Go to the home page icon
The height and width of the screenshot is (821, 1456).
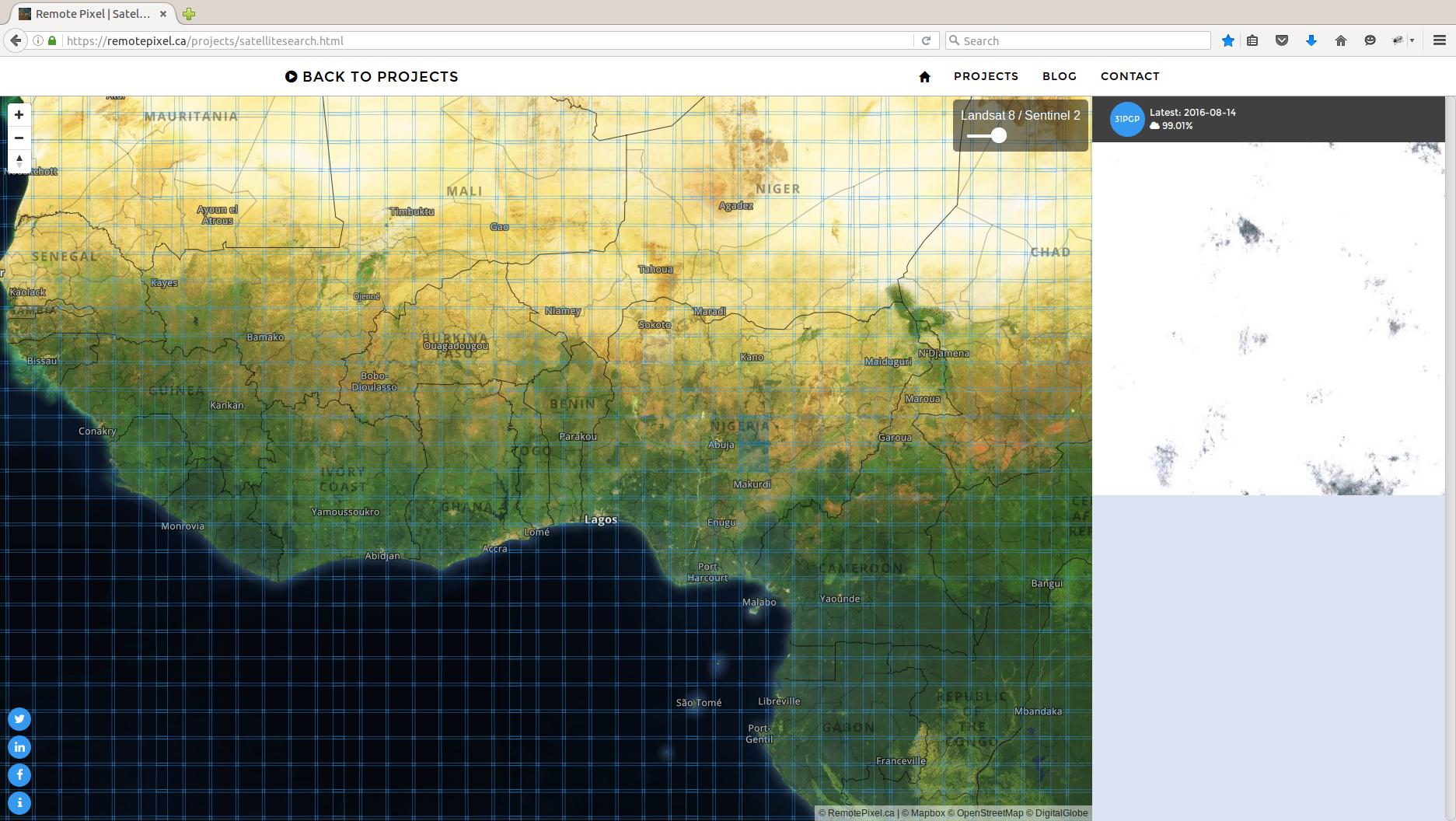point(924,76)
